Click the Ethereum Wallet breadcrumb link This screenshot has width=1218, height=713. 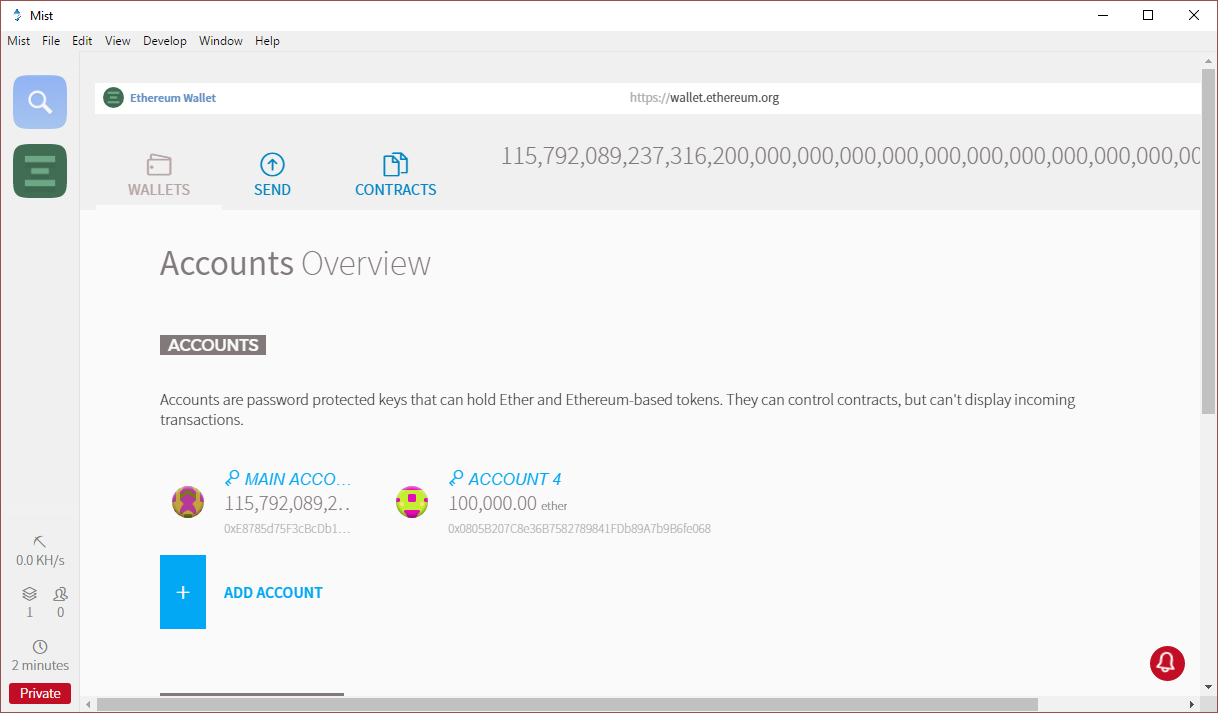point(173,98)
